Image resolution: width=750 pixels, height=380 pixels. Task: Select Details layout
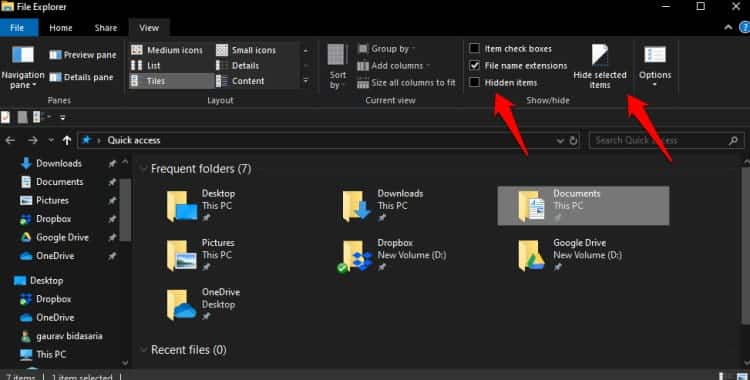tap(238, 66)
